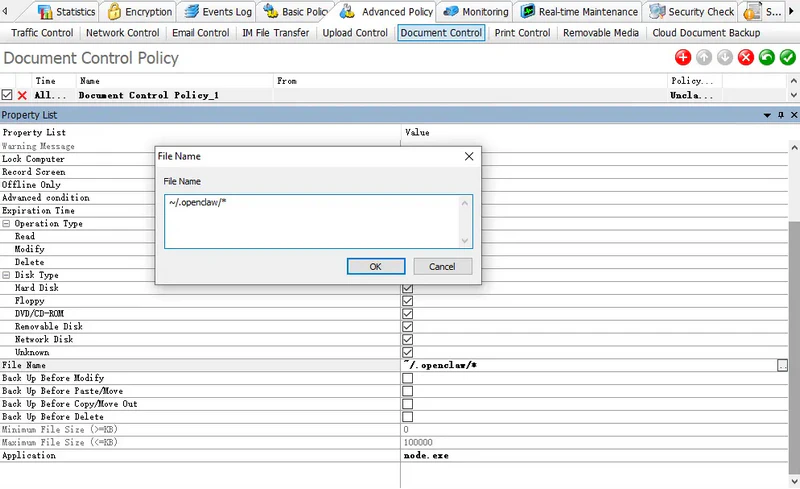This screenshot has height=489, width=800.
Task: Click the move policy down arrow icon
Action: tap(724, 58)
